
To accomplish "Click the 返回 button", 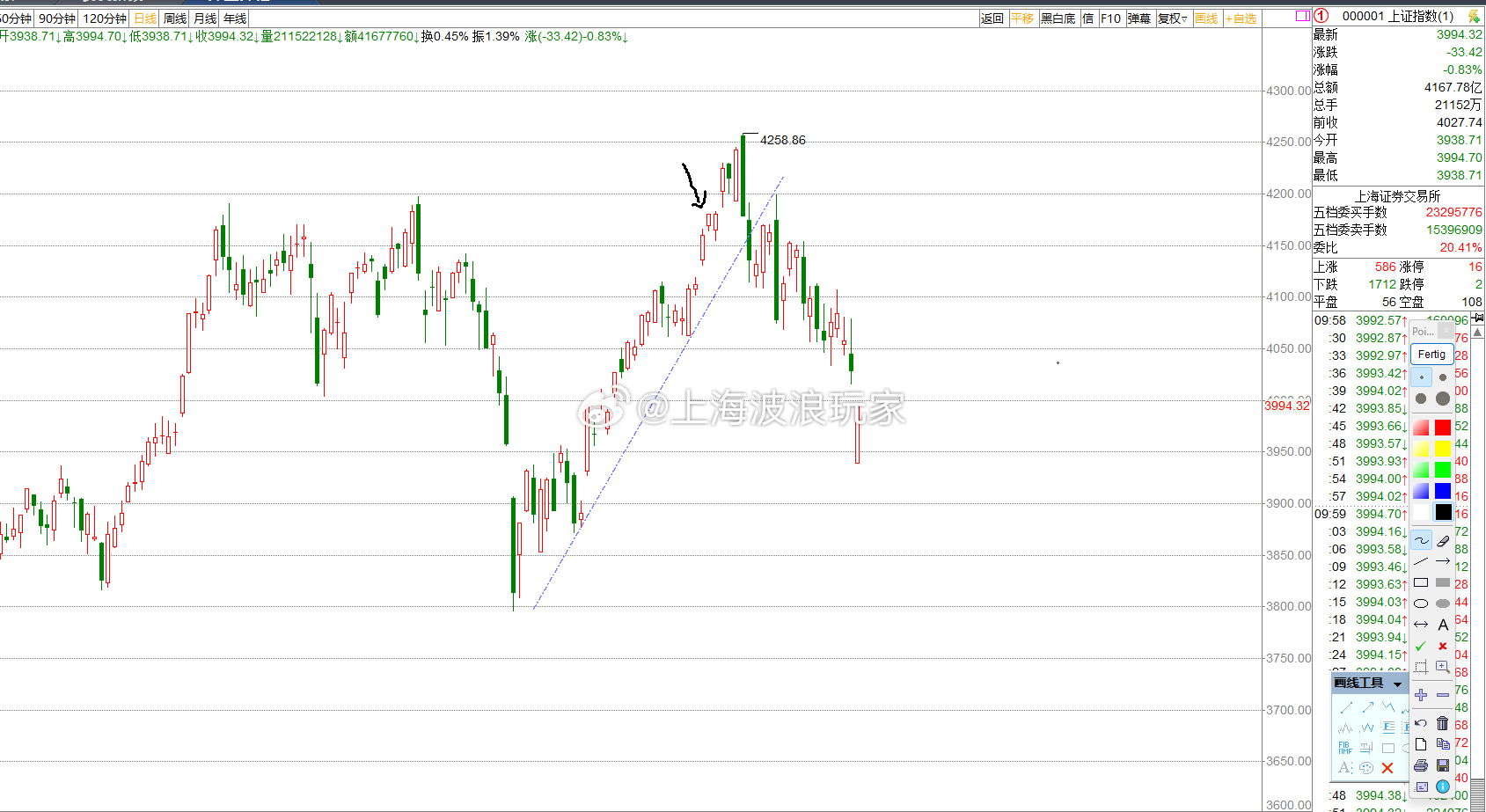I will click(x=992, y=18).
